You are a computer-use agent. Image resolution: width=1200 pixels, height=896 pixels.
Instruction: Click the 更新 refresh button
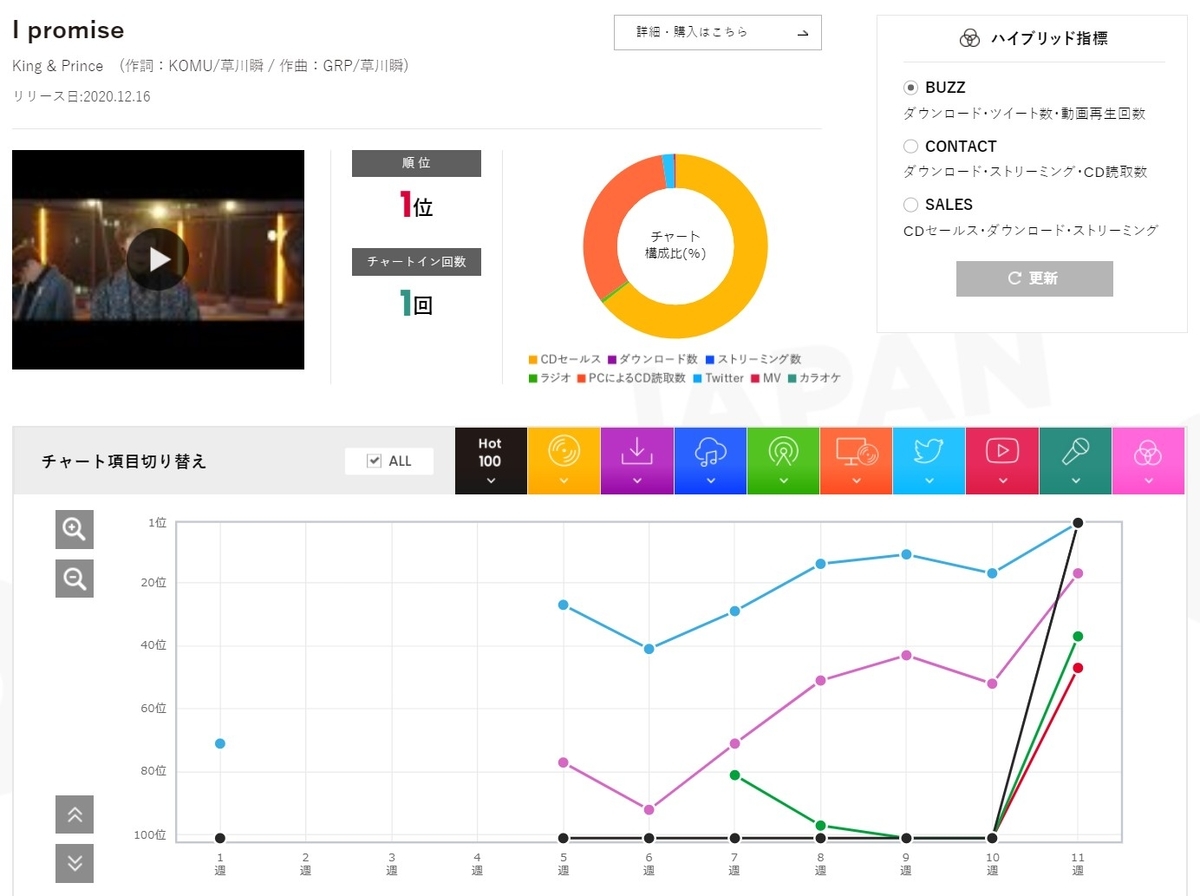point(1034,278)
